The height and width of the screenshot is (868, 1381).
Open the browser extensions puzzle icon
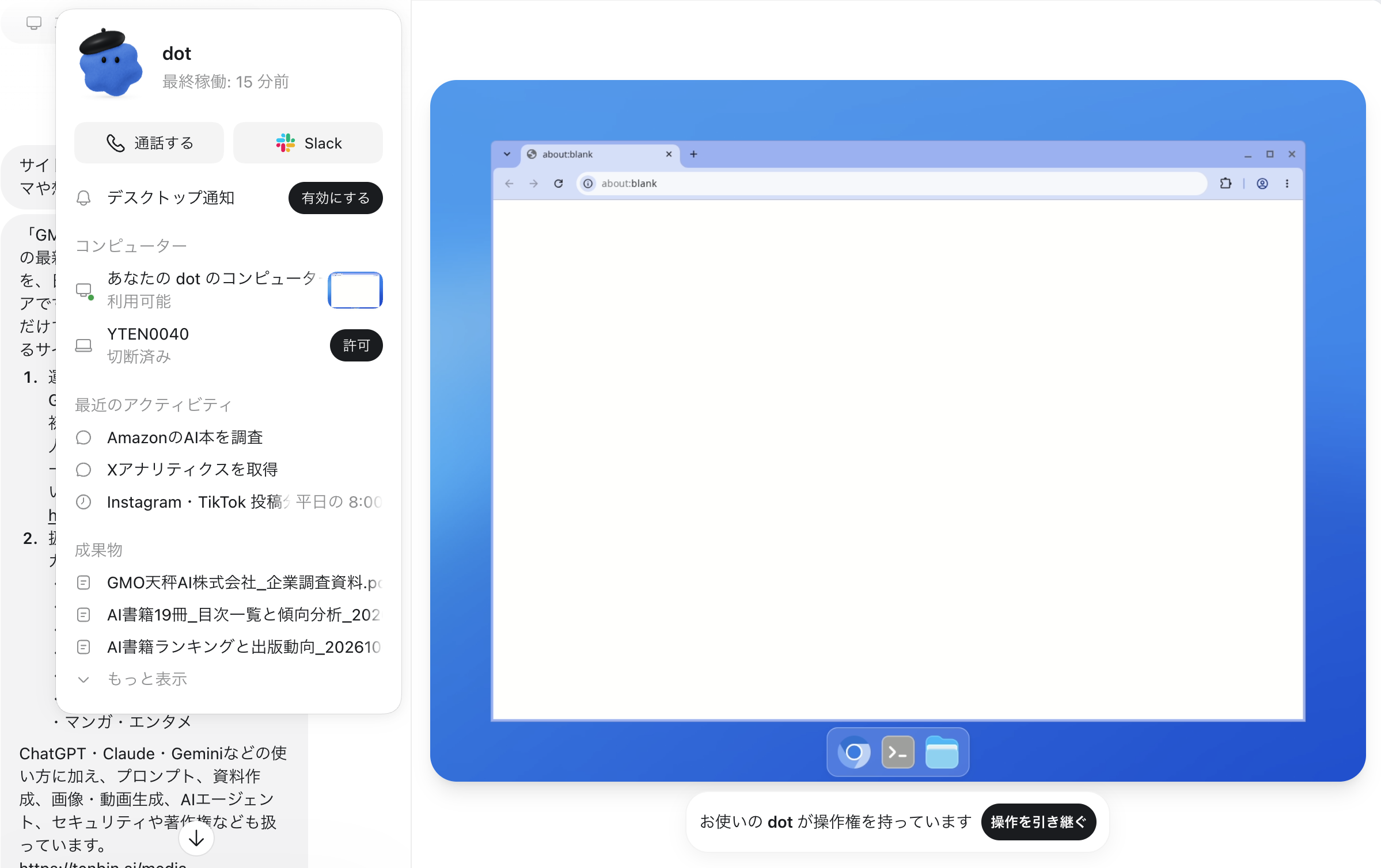click(1226, 184)
